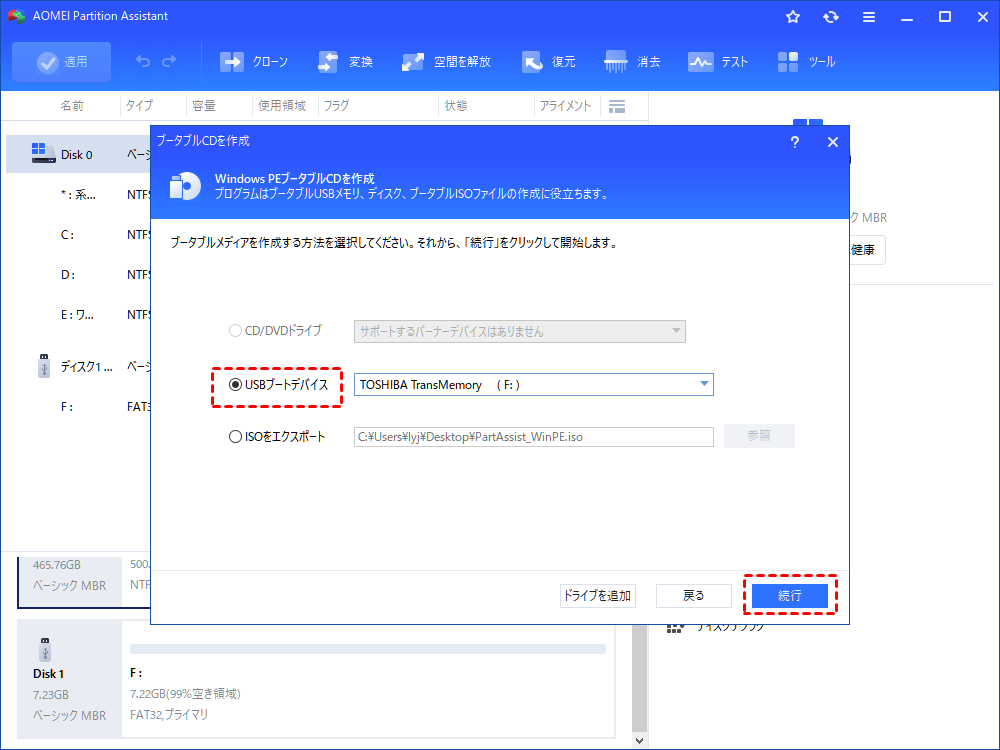Screen dimensions: 1000x750
Task: Click Disk 1 USB icon in bottom panel
Action: click(x=45, y=649)
